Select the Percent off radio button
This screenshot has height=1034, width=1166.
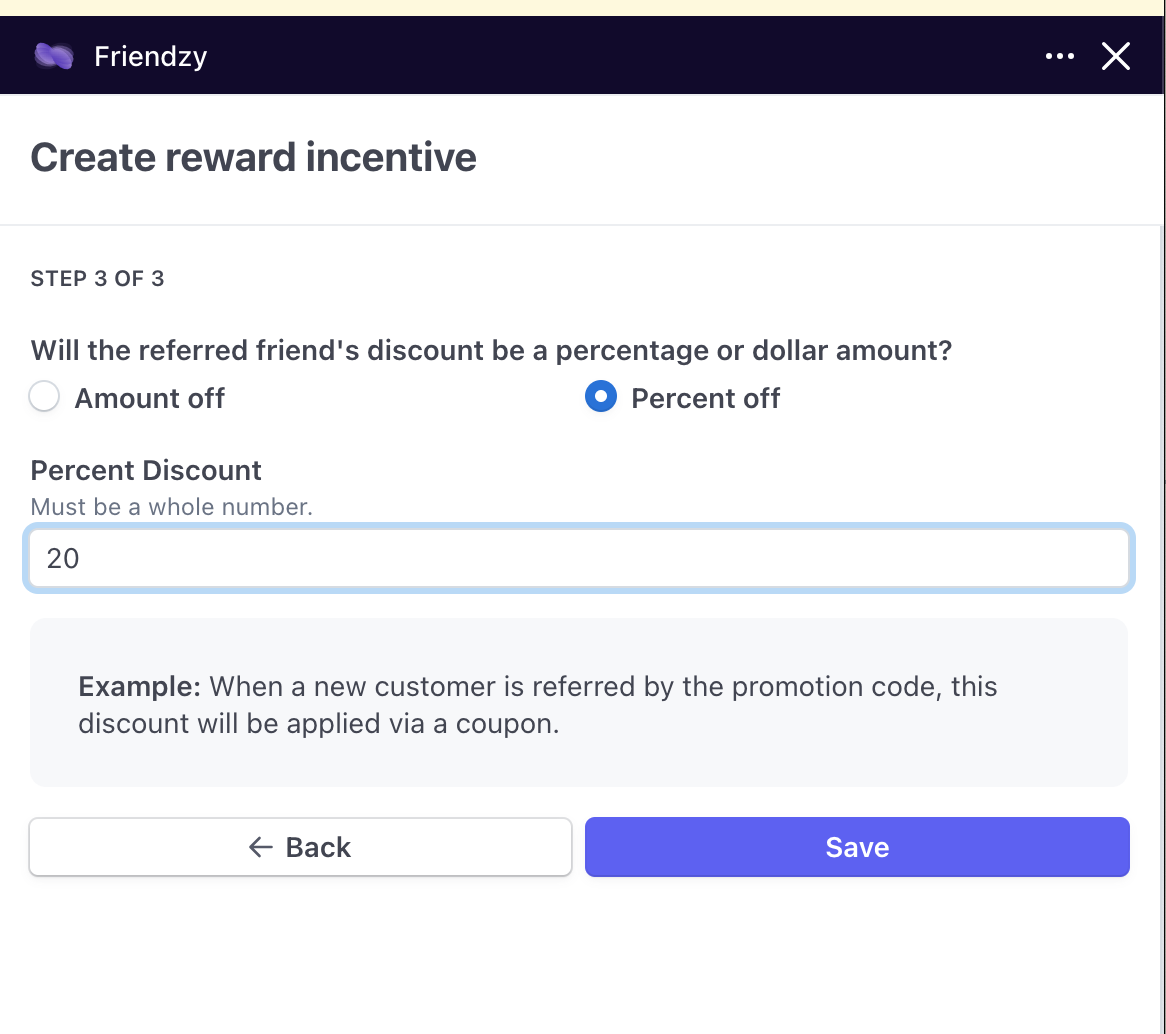click(x=600, y=397)
